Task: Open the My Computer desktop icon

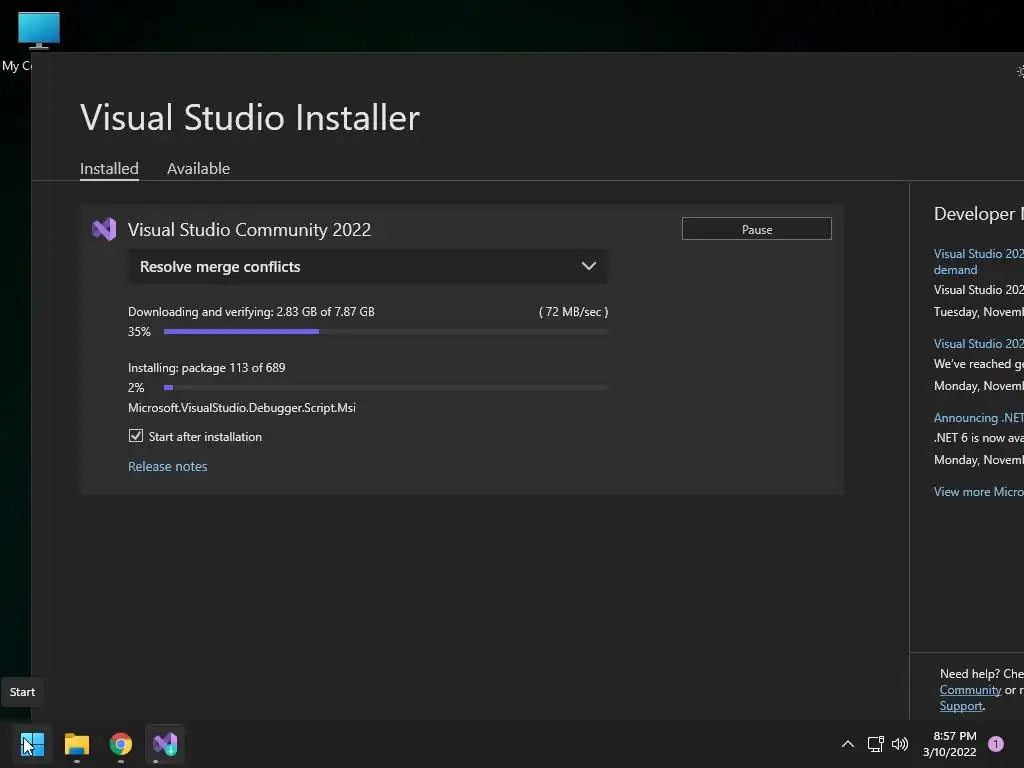Action: pyautogui.click(x=39, y=31)
